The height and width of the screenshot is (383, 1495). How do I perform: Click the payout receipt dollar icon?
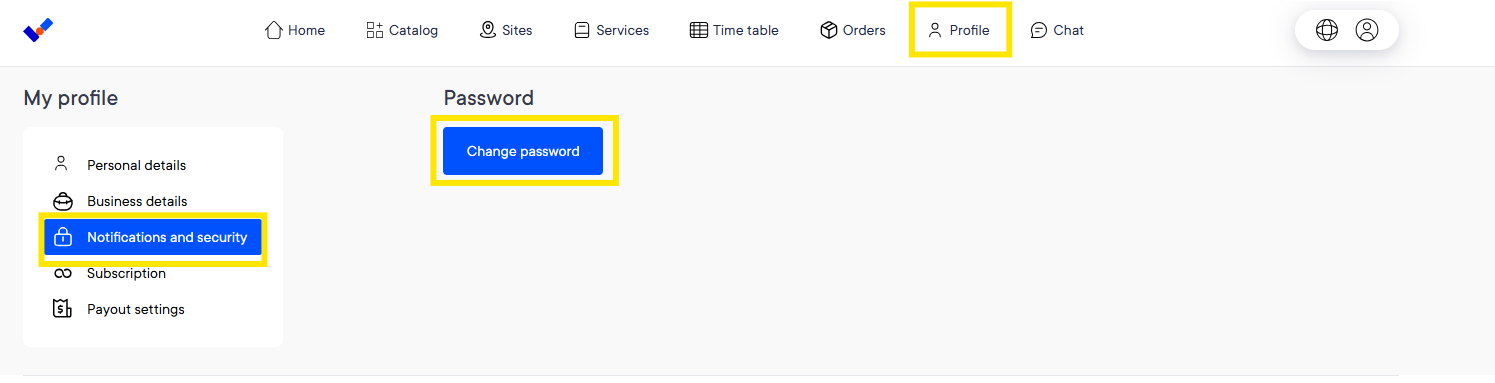coord(62,309)
